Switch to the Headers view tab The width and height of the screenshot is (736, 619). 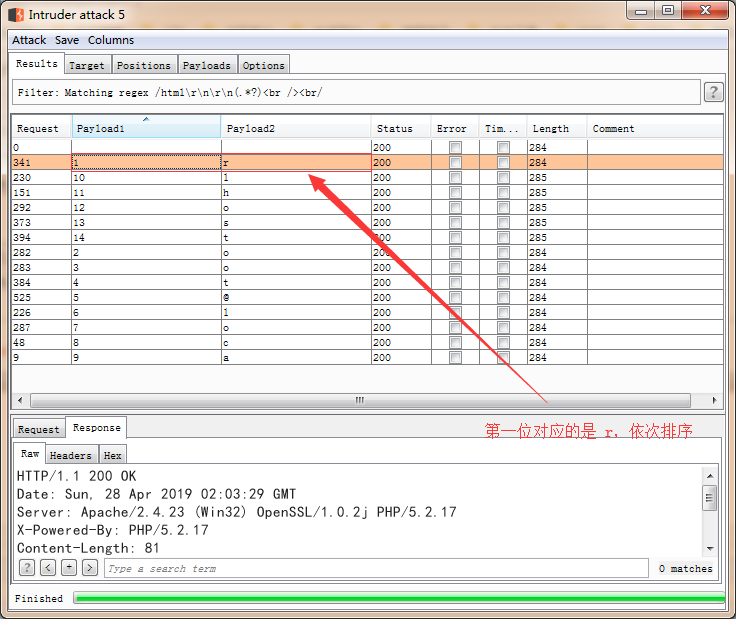(x=71, y=455)
